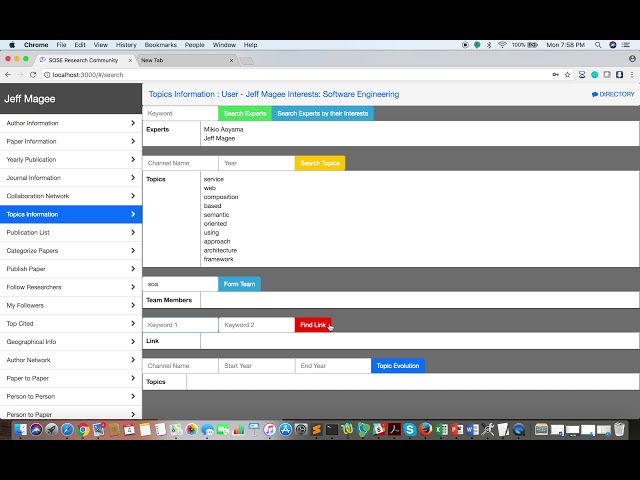Open the Chrome File menu

61,45
